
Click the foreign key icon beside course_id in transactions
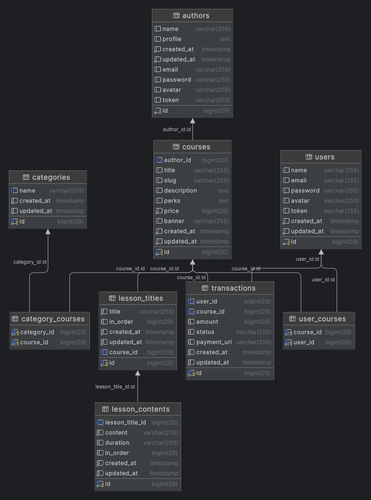[191, 312]
